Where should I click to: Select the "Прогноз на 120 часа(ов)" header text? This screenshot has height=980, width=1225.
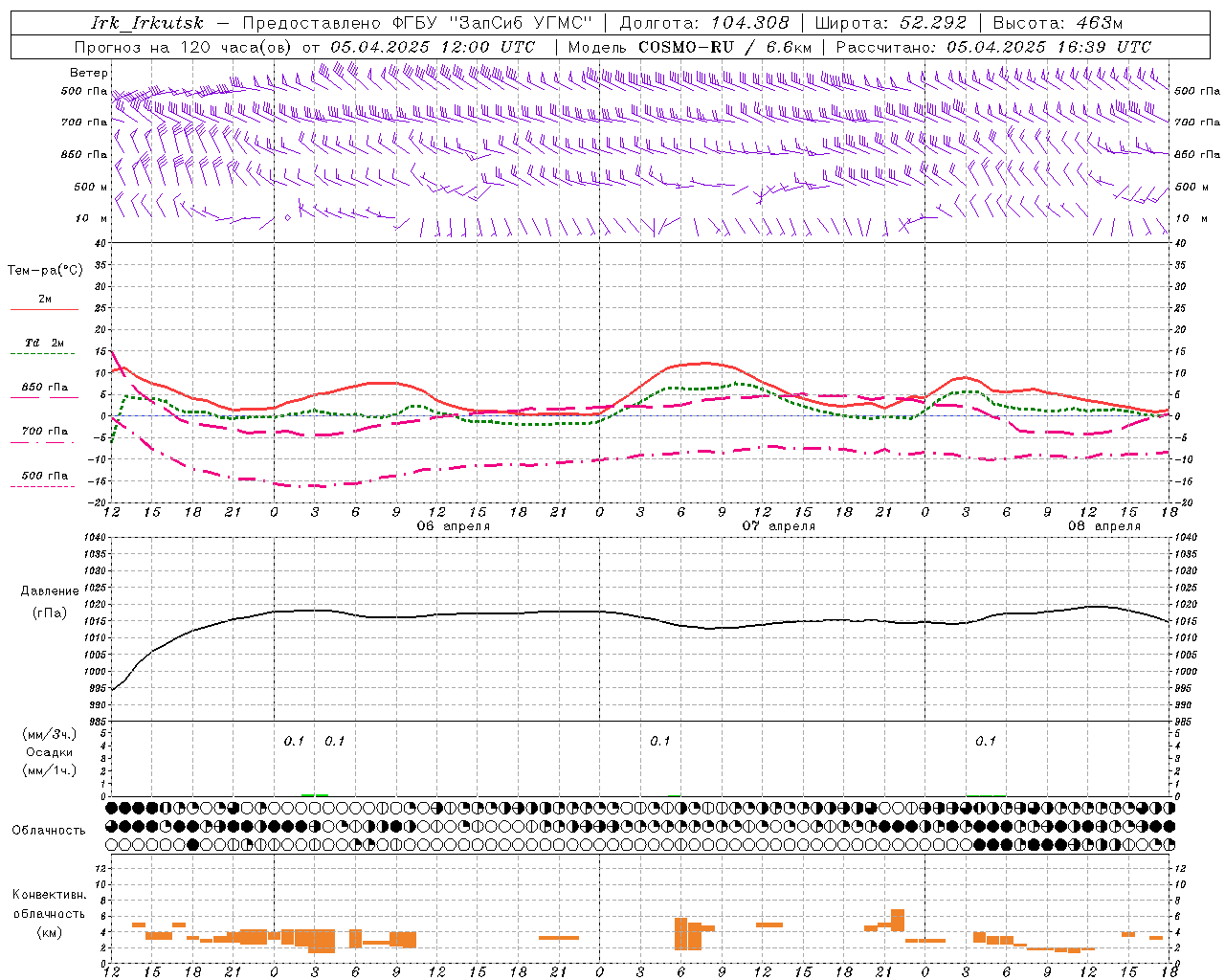tap(185, 47)
